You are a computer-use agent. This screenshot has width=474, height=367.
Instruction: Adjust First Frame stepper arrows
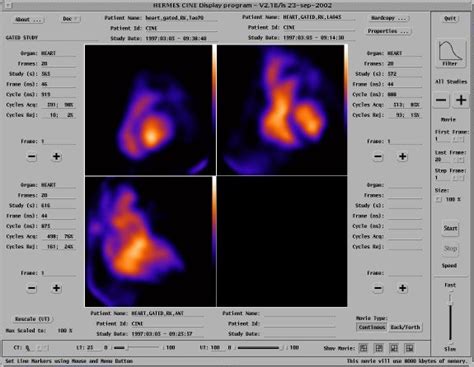click(458, 139)
